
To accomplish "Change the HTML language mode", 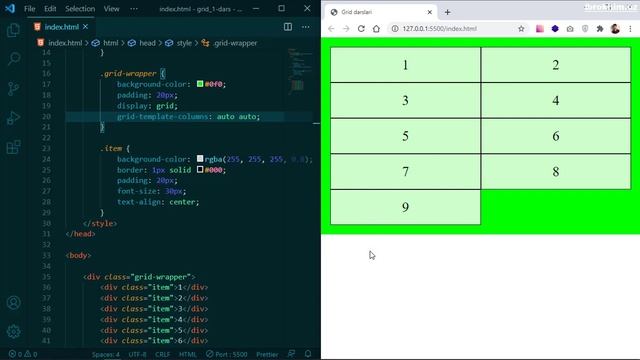I will point(187,354).
